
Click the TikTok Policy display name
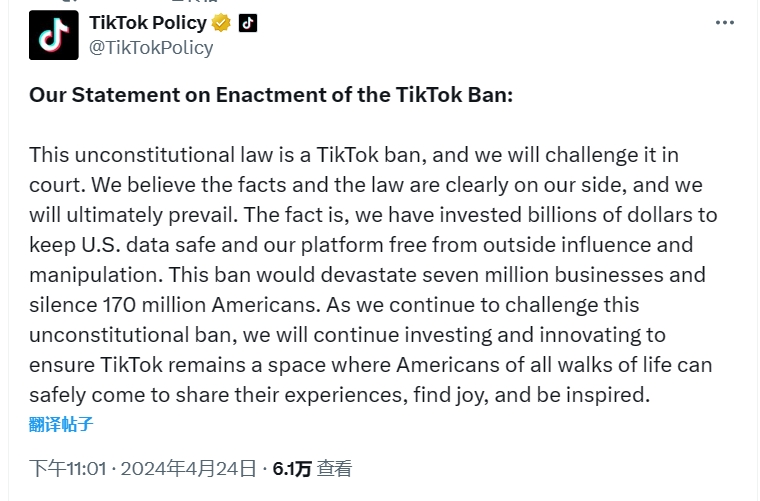tap(148, 22)
